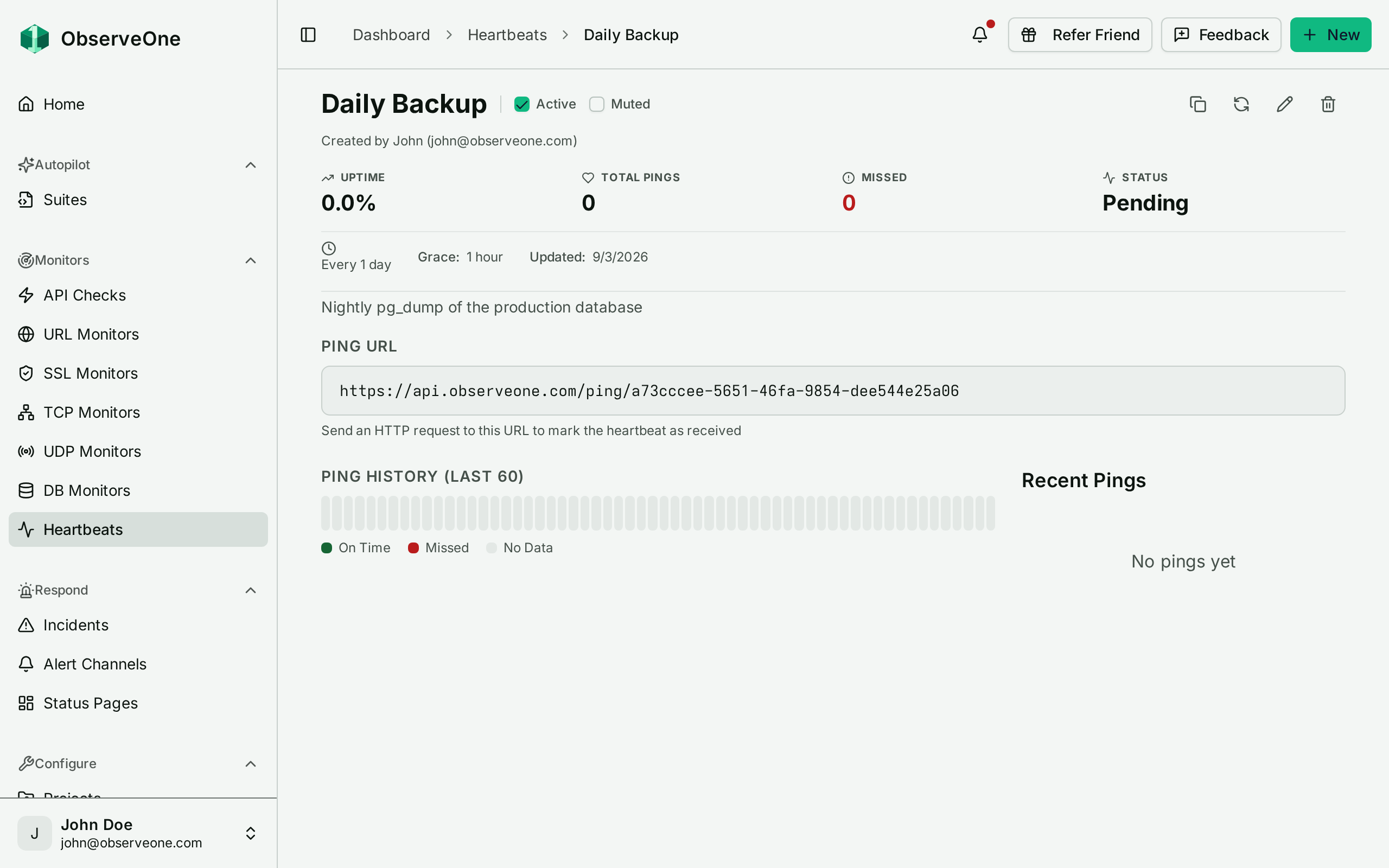This screenshot has height=868, width=1389.
Task: Open API Checks page
Action: [x=138, y=295]
